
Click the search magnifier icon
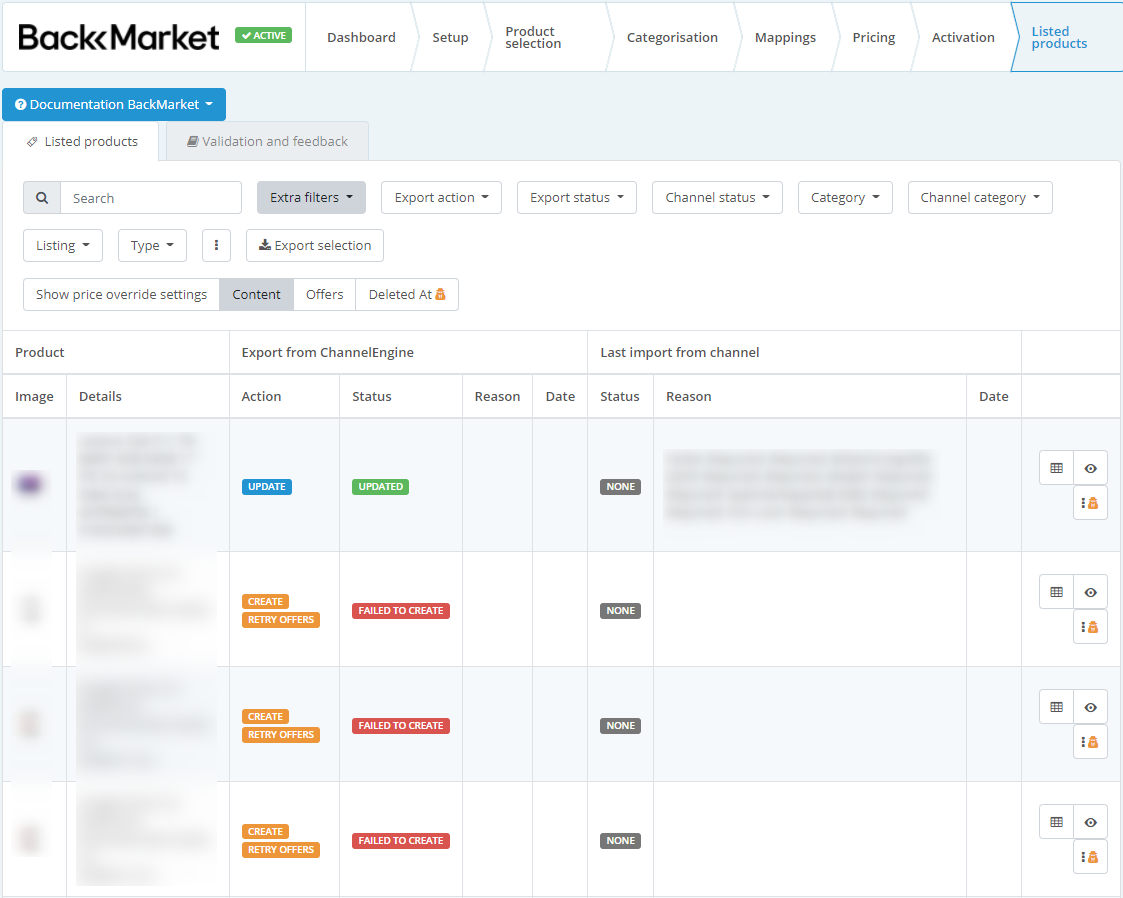tap(41, 197)
